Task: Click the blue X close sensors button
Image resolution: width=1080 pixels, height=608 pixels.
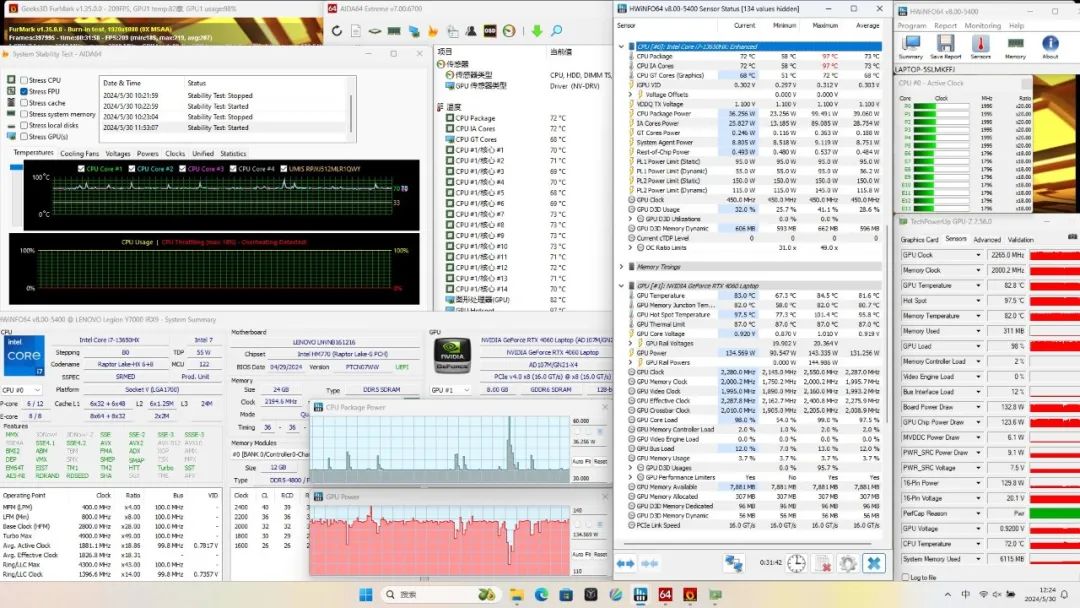Action: (x=873, y=563)
